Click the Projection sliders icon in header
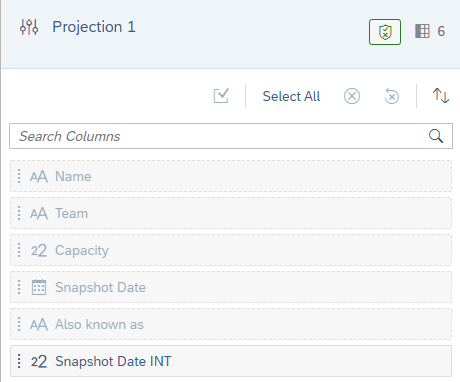This screenshot has width=460, height=382. [x=29, y=27]
